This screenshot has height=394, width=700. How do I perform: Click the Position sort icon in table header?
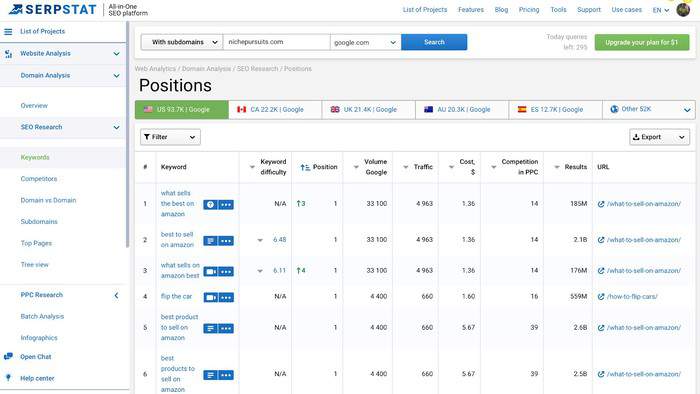(x=305, y=167)
